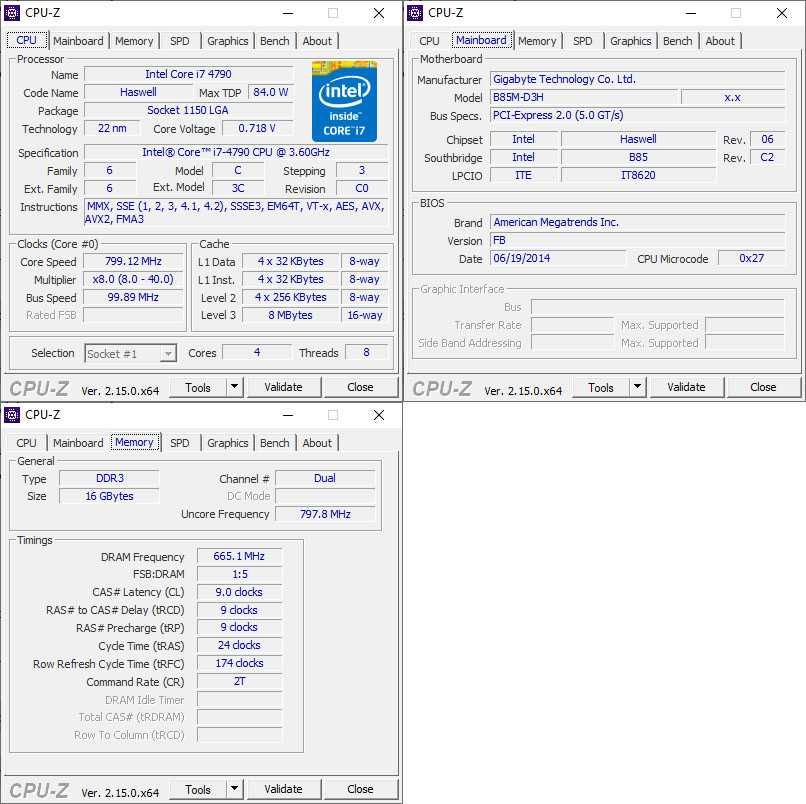Select the Bench tab in the Mainboard window
This screenshot has height=804, width=806.
[677, 41]
